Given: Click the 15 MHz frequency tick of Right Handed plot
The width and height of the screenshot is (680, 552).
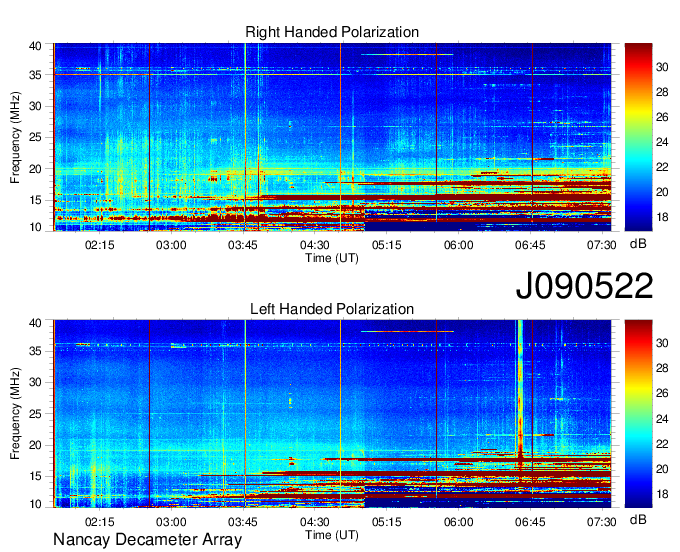Looking at the screenshot, I should (x=35, y=200).
